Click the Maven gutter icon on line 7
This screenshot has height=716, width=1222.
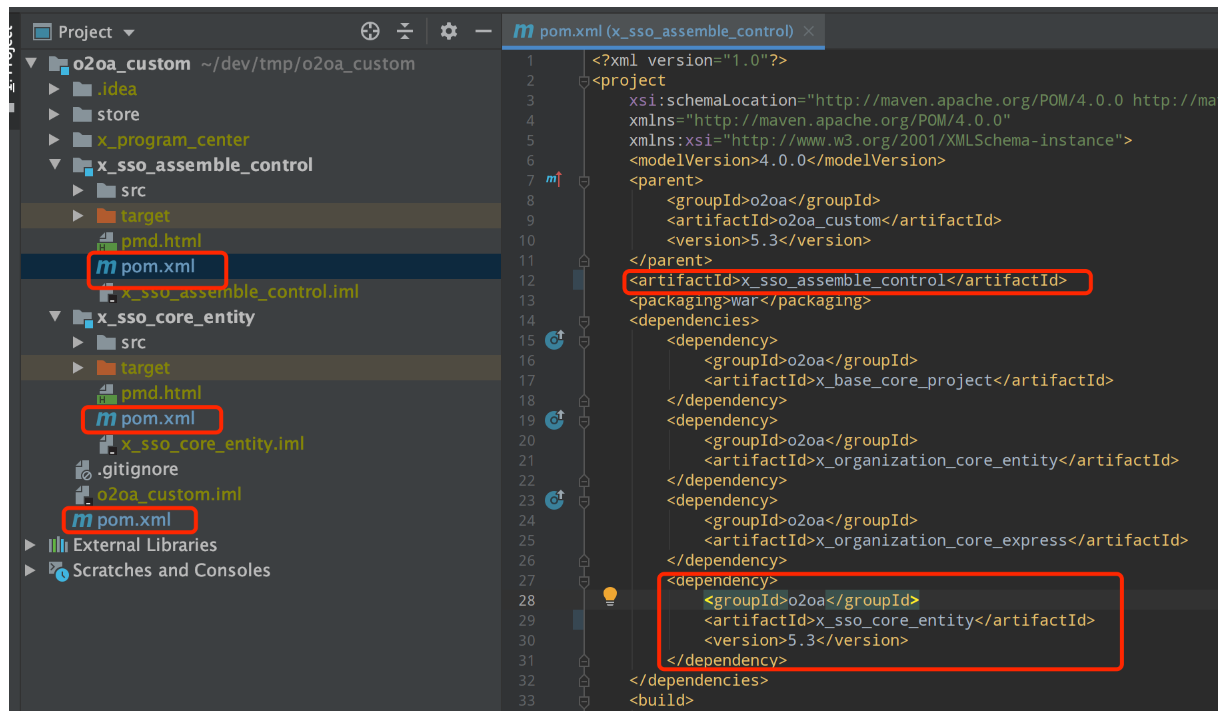coord(553,180)
